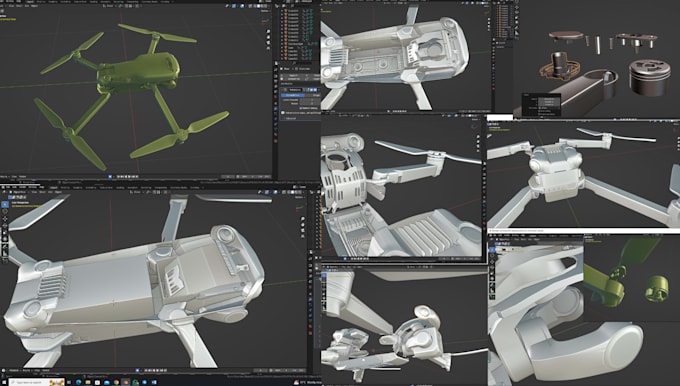Toggle Optimal Display checkbox in modifier
The image size is (680, 386).
tap(301, 108)
